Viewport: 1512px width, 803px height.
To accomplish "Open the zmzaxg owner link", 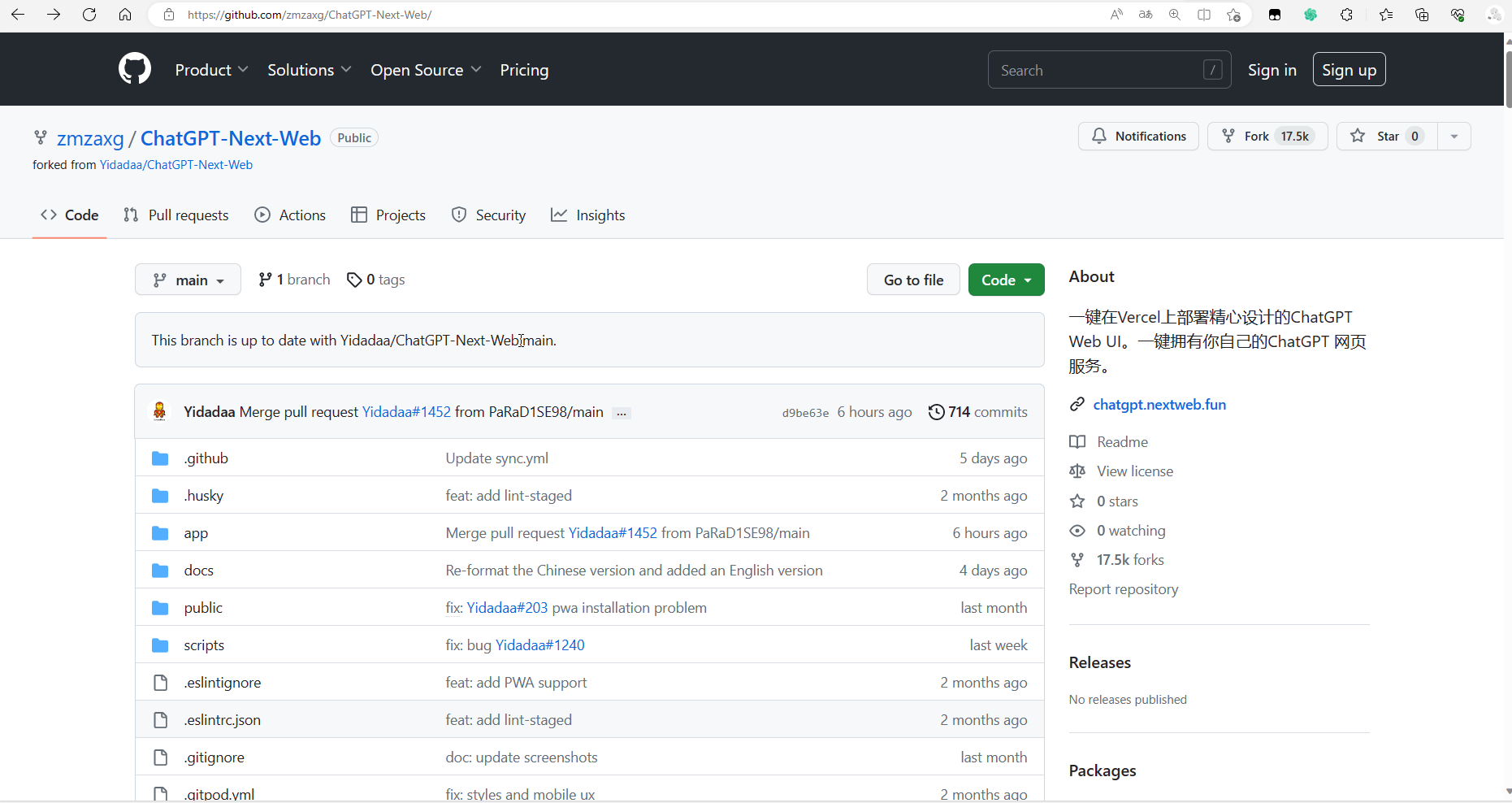I will [90, 138].
